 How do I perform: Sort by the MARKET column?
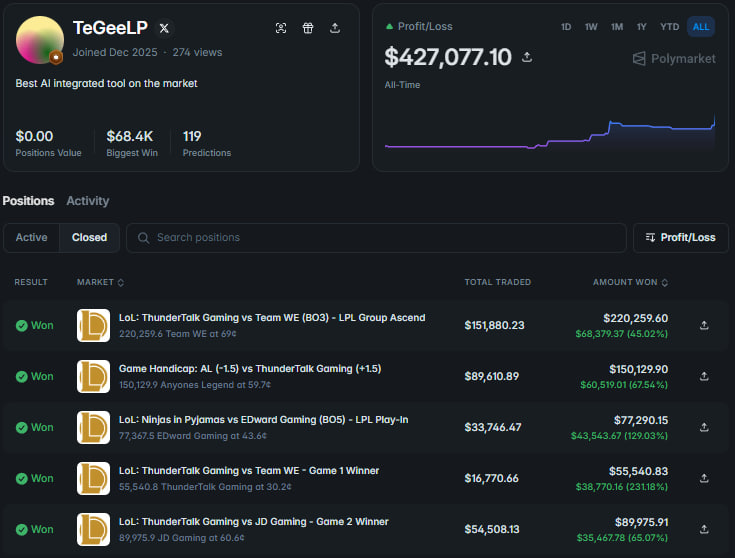pos(100,282)
